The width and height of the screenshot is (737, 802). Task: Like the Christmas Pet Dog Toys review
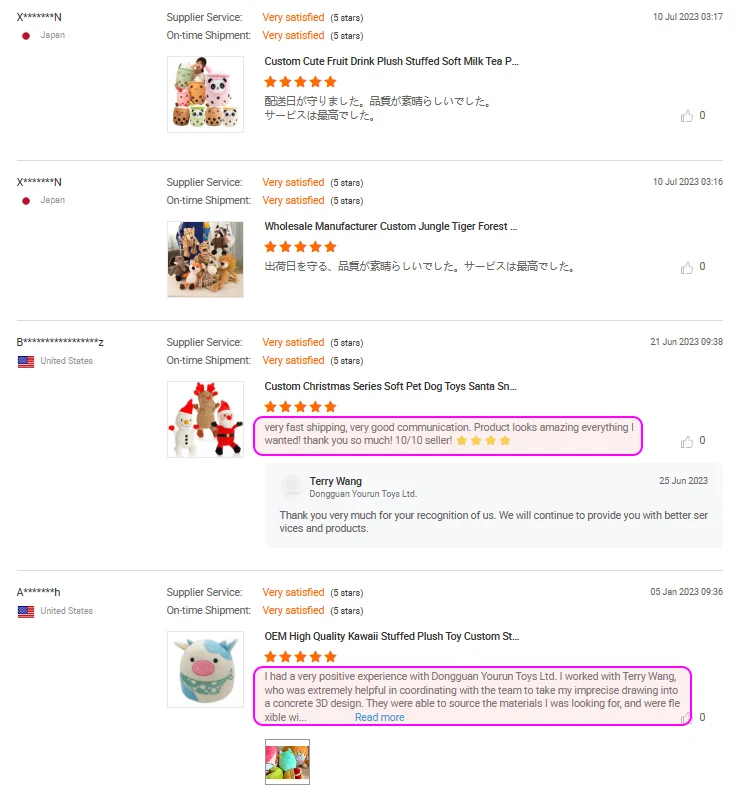686,441
